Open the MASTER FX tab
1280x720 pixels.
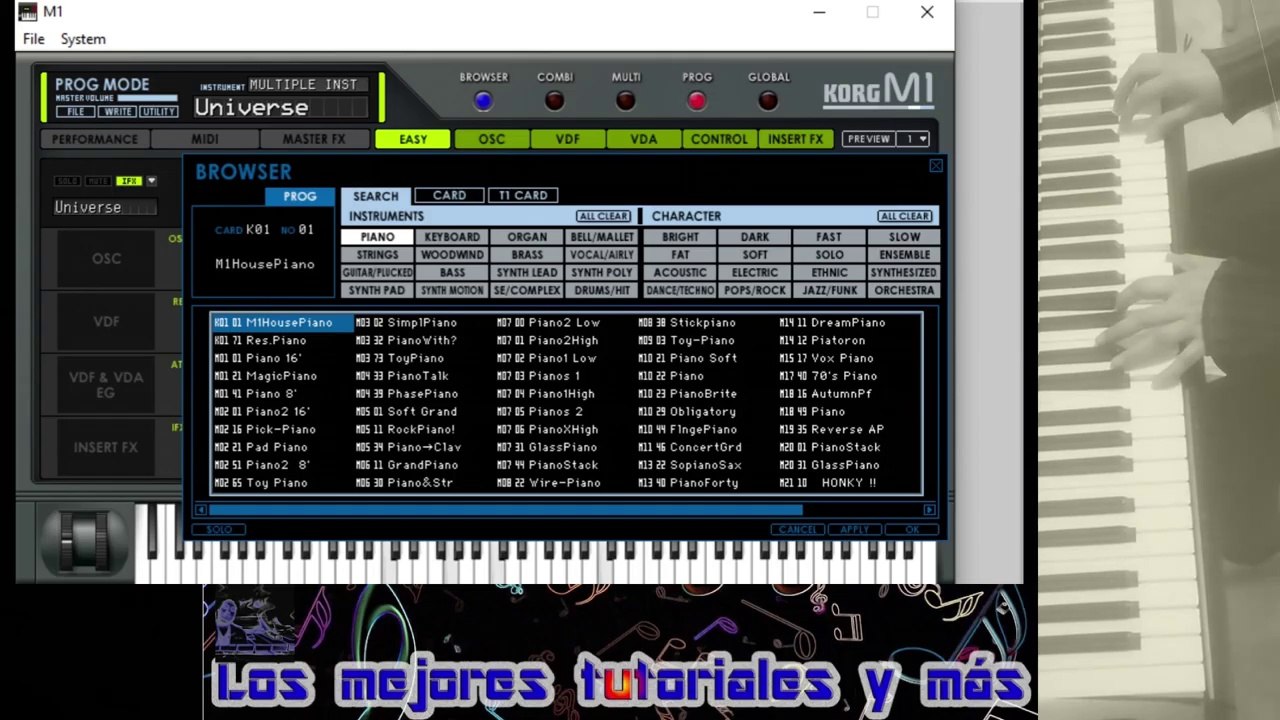click(314, 139)
